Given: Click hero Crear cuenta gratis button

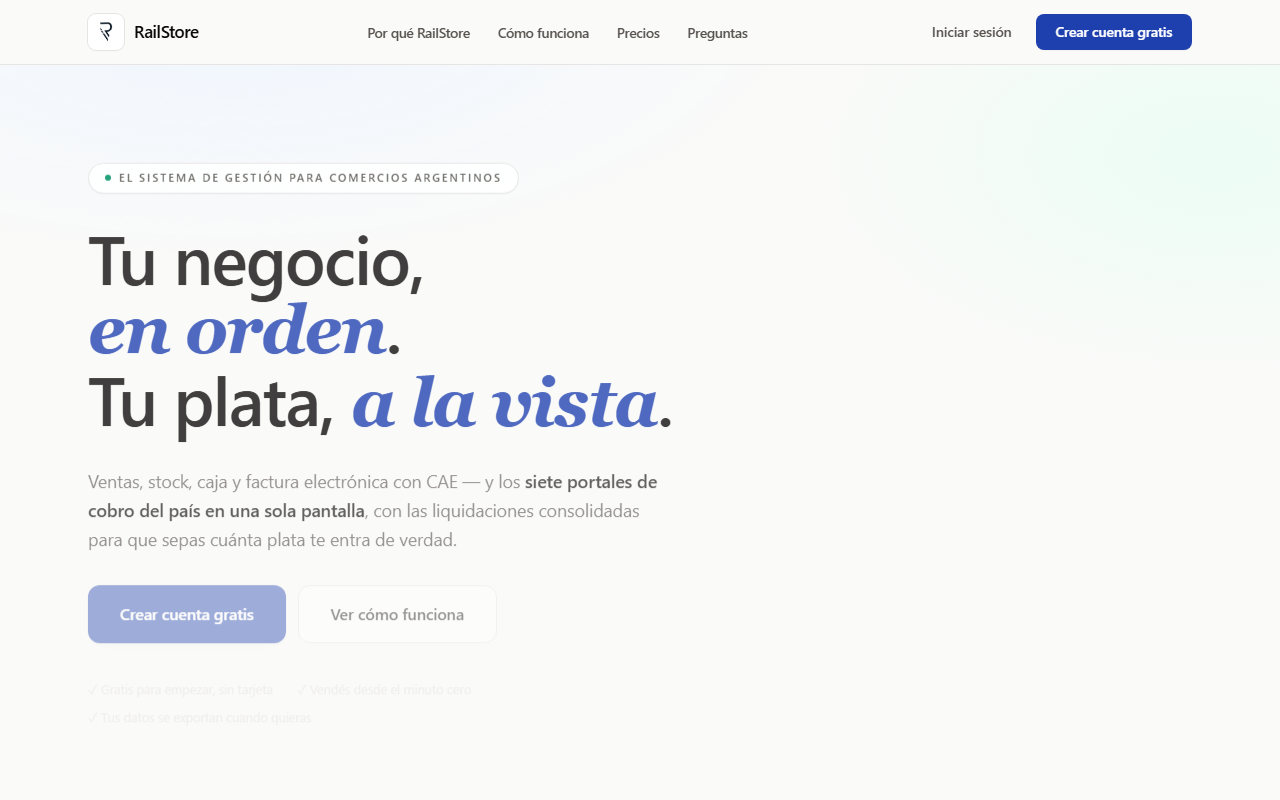Looking at the screenshot, I should [187, 614].
